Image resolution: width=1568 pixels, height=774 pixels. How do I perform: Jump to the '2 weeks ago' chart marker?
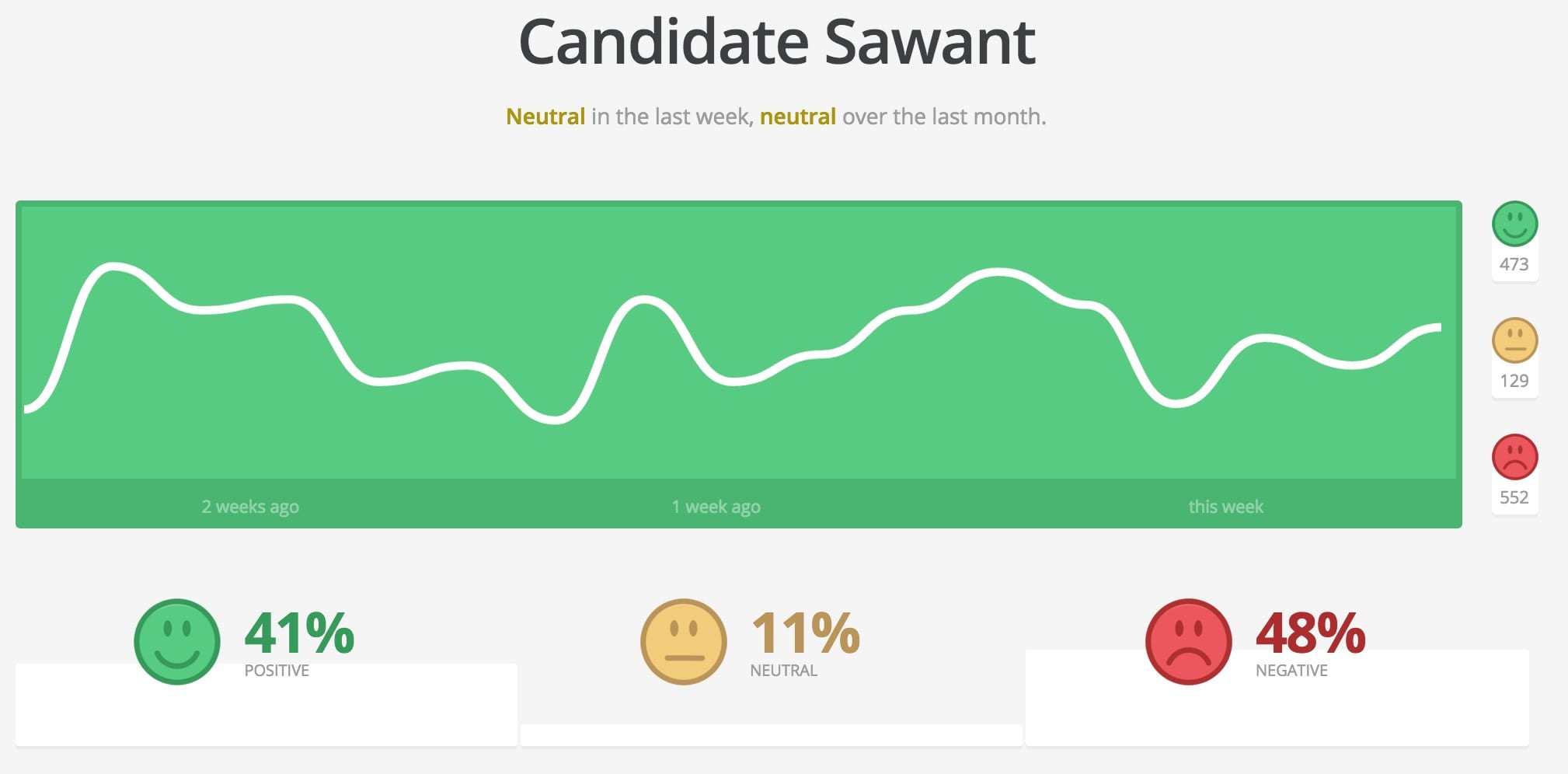250,507
